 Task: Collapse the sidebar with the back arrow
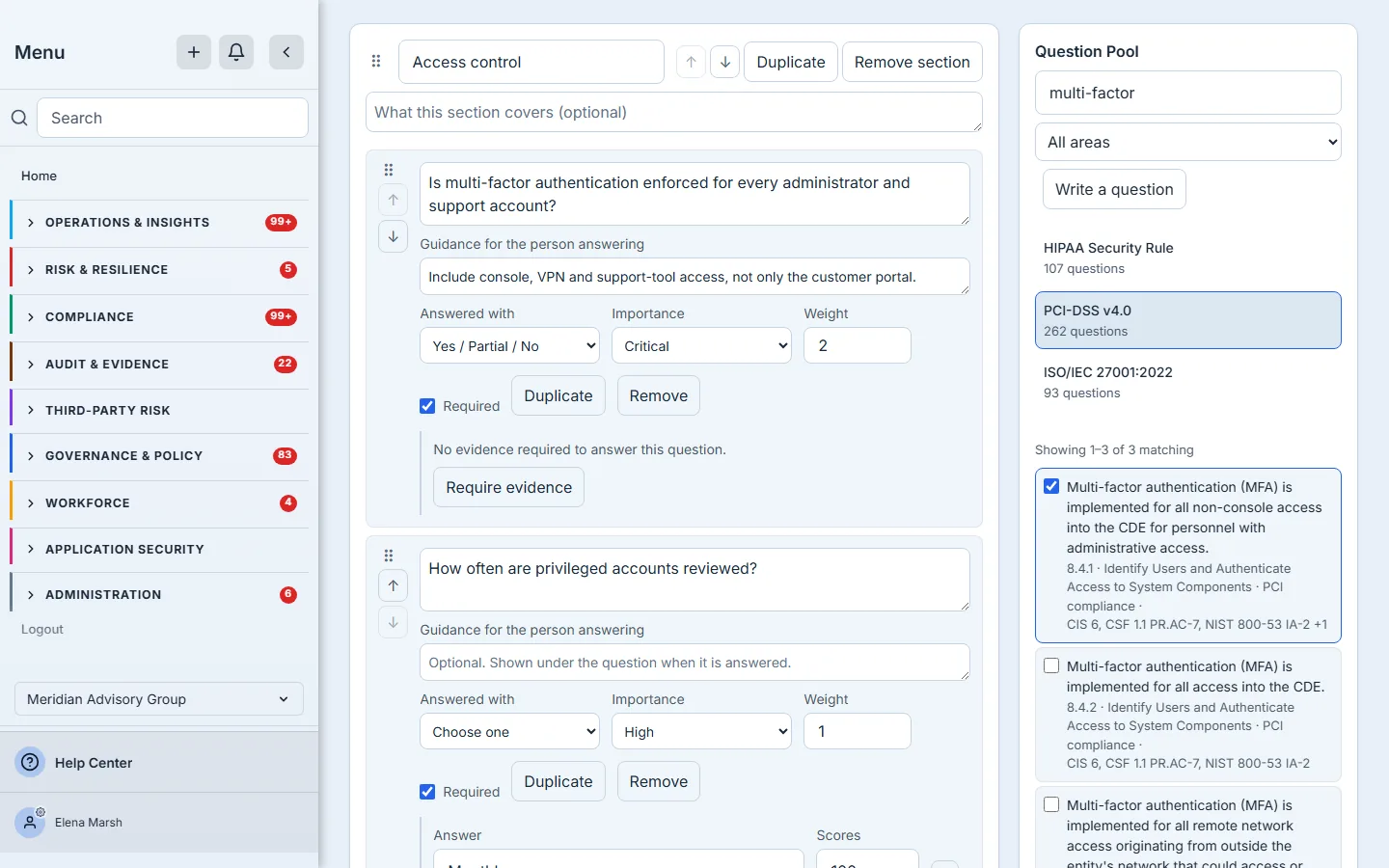(286, 52)
